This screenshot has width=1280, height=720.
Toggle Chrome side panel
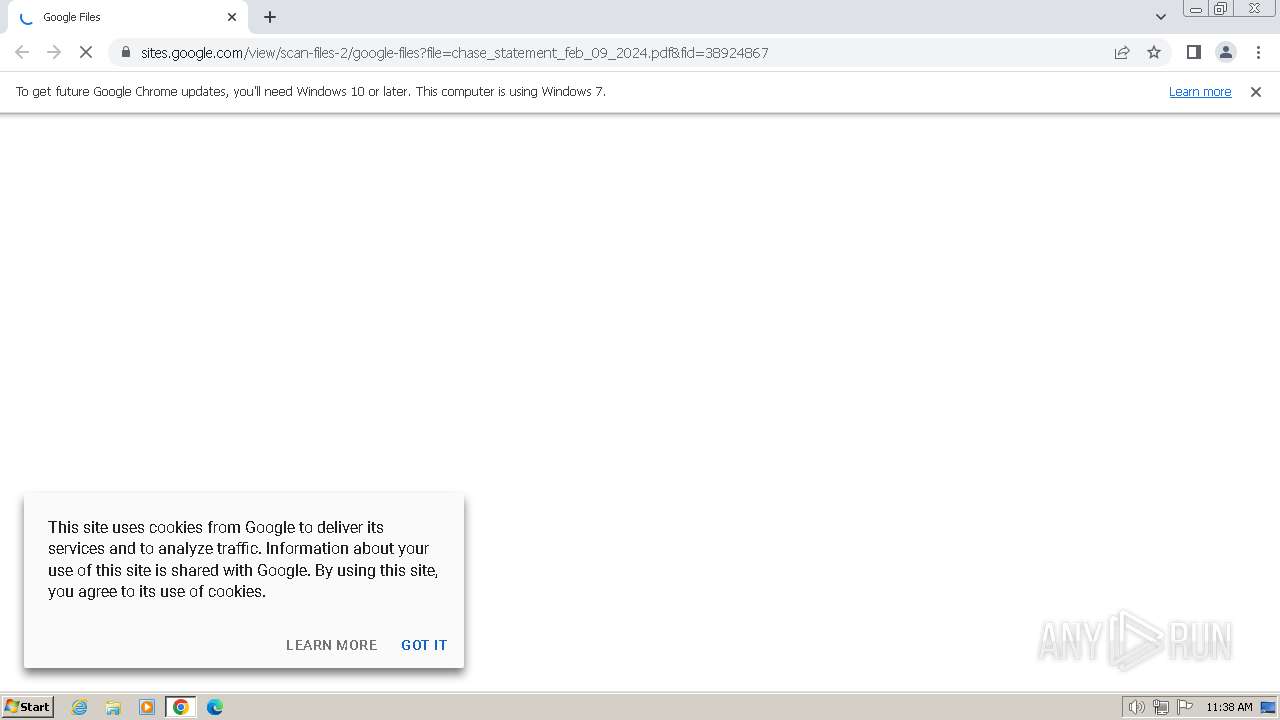click(1193, 52)
